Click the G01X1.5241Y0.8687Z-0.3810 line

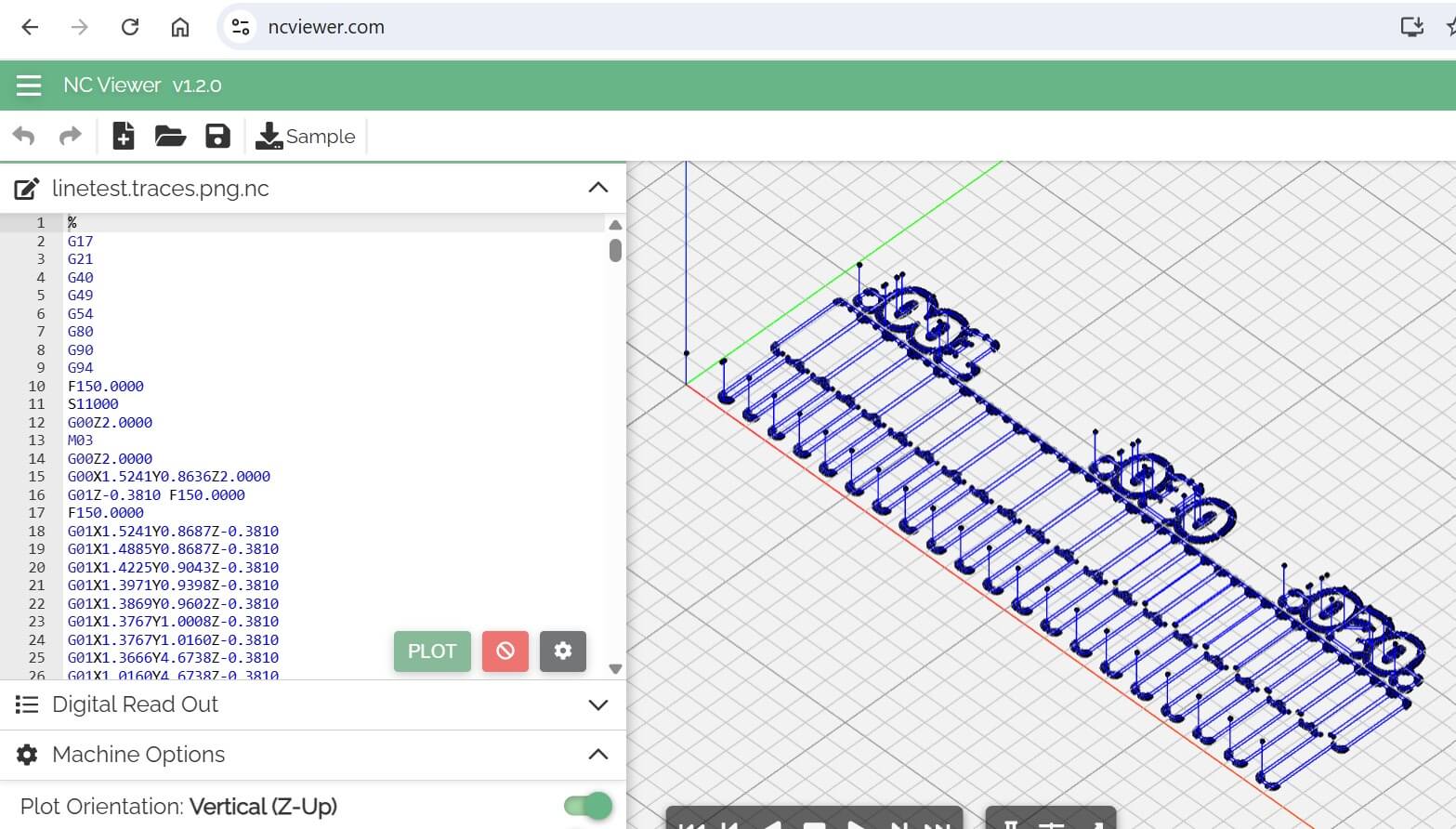click(173, 532)
